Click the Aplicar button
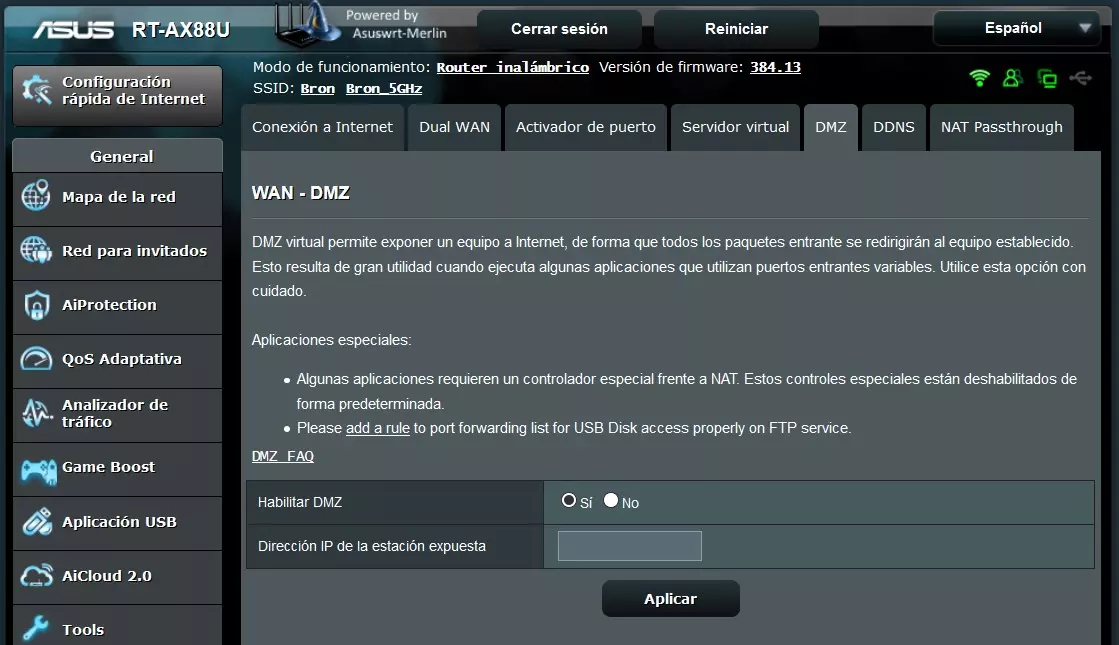1119x645 pixels. [670, 598]
